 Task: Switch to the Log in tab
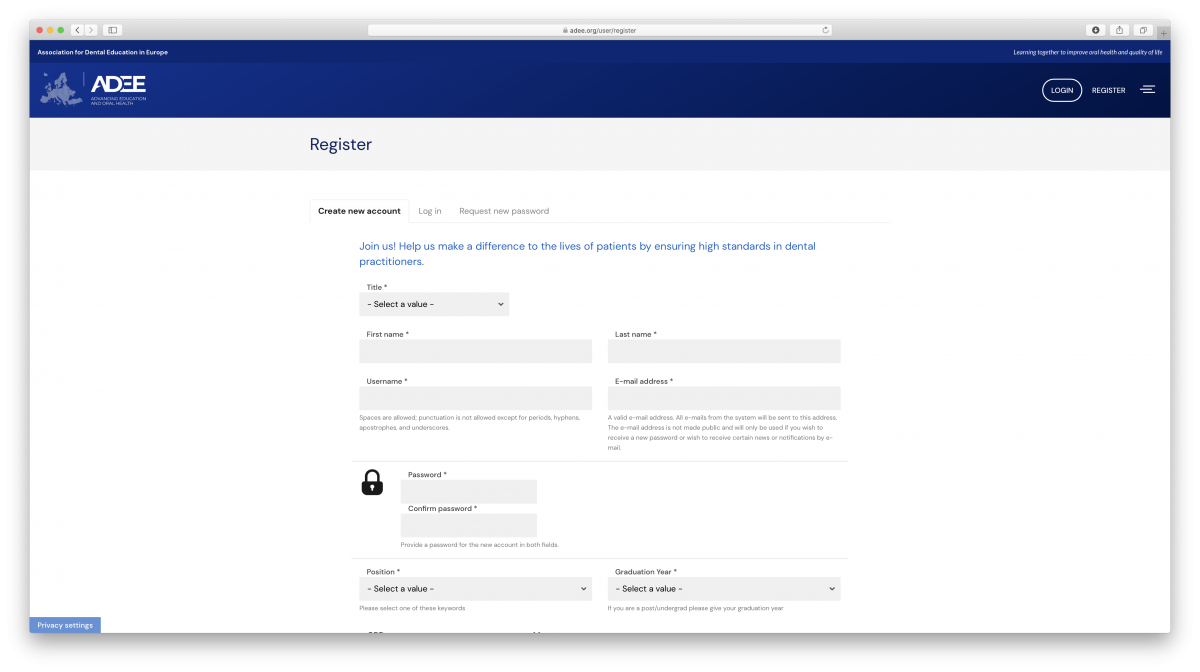point(430,211)
